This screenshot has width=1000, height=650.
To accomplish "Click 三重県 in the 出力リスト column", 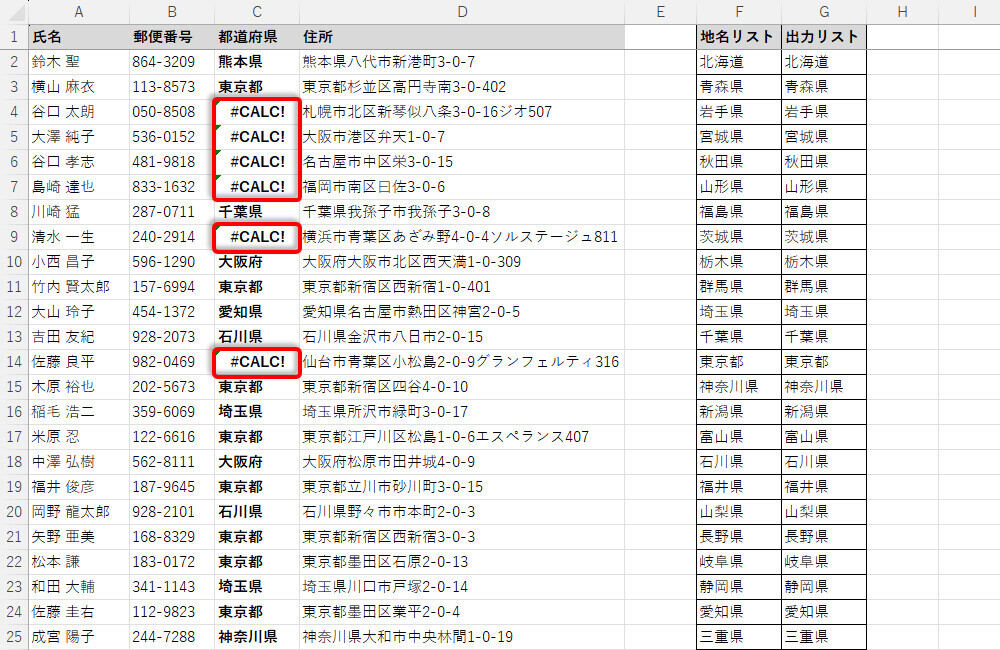I will (823, 637).
